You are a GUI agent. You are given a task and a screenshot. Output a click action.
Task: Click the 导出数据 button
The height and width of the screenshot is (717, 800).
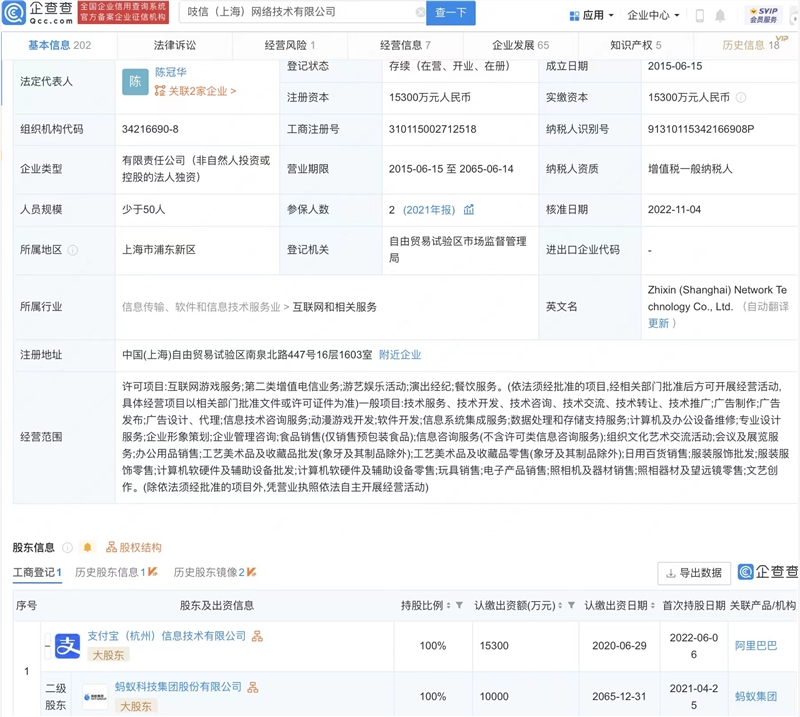click(694, 573)
